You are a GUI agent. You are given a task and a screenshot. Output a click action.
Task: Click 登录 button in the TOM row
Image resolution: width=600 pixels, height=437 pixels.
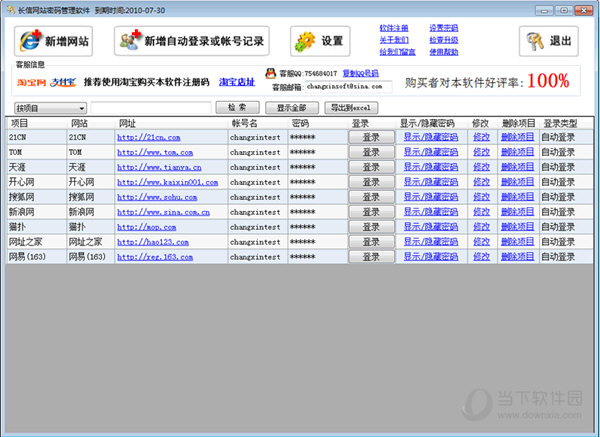(371, 152)
